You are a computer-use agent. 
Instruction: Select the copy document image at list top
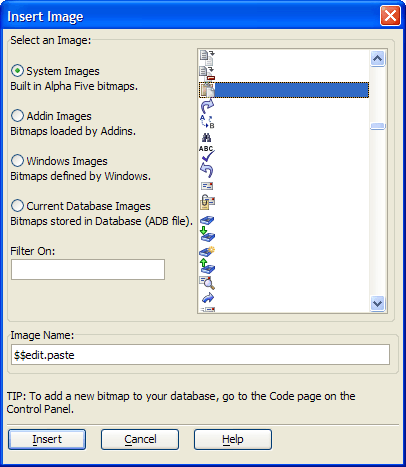point(207,58)
